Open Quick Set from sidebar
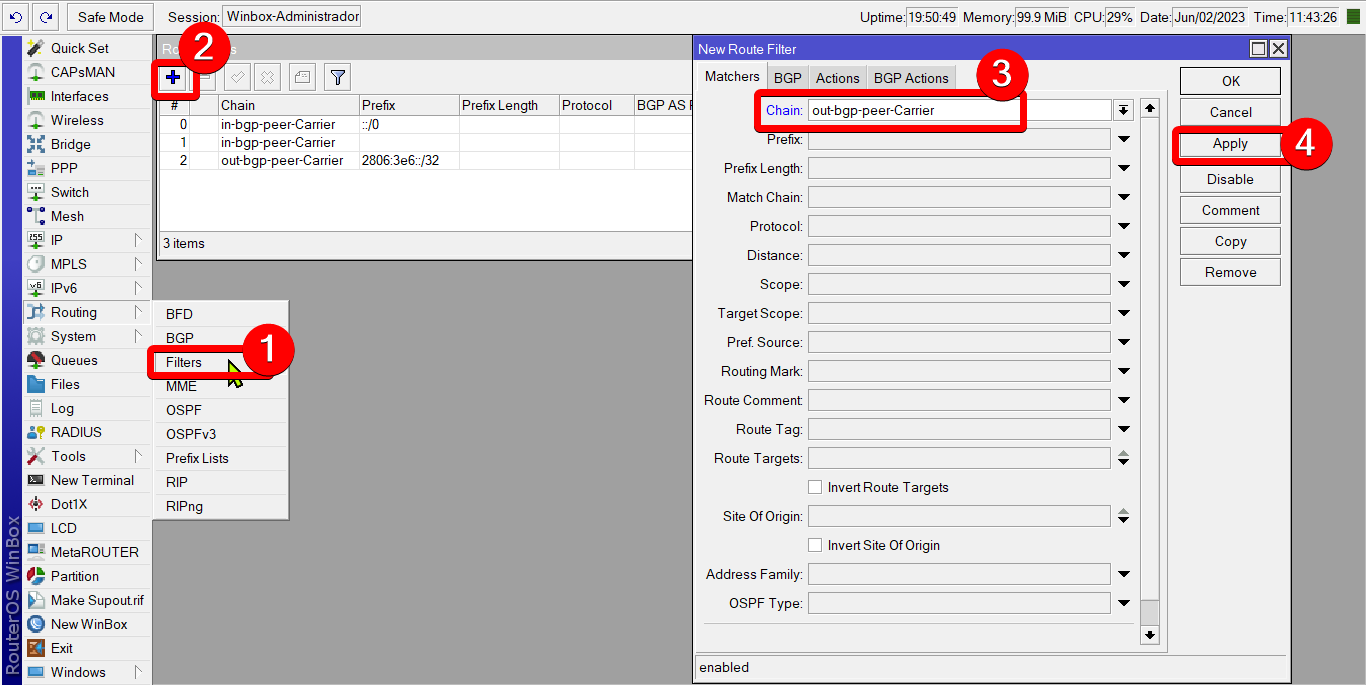1366x685 pixels. pyautogui.click(x=79, y=48)
